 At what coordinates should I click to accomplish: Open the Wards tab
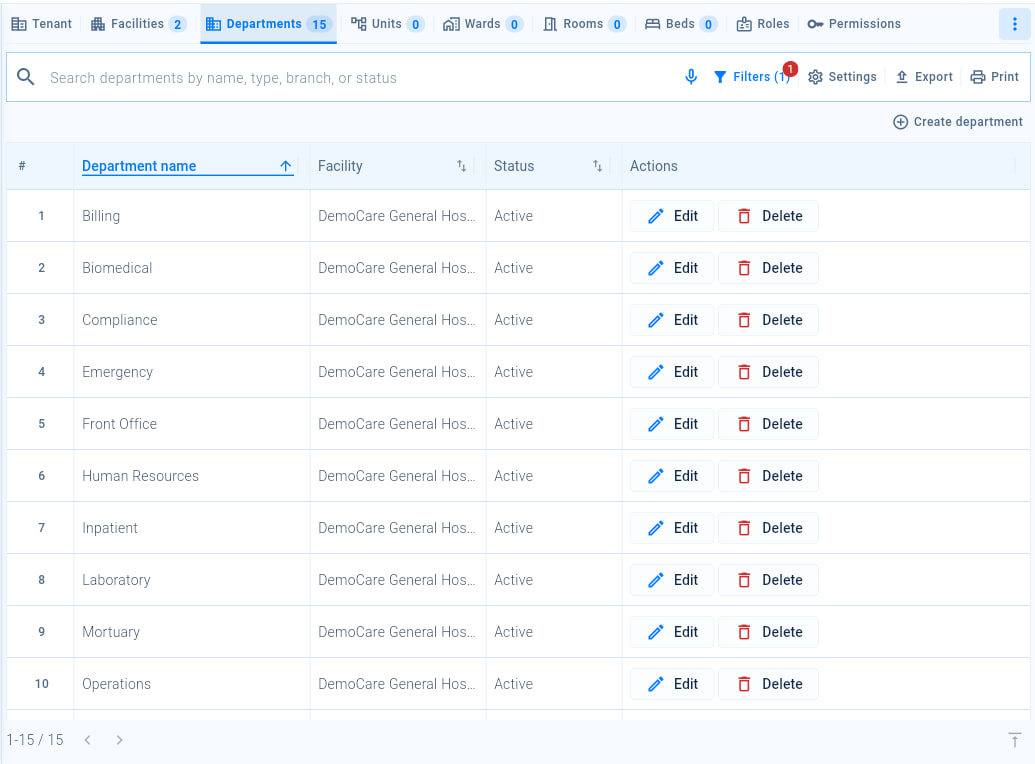click(483, 24)
